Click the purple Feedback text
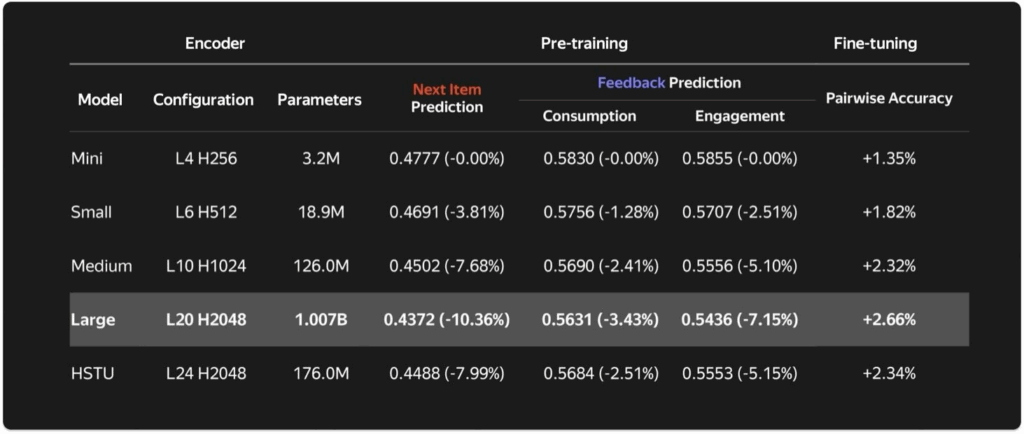The image size is (1024, 434). pos(631,83)
